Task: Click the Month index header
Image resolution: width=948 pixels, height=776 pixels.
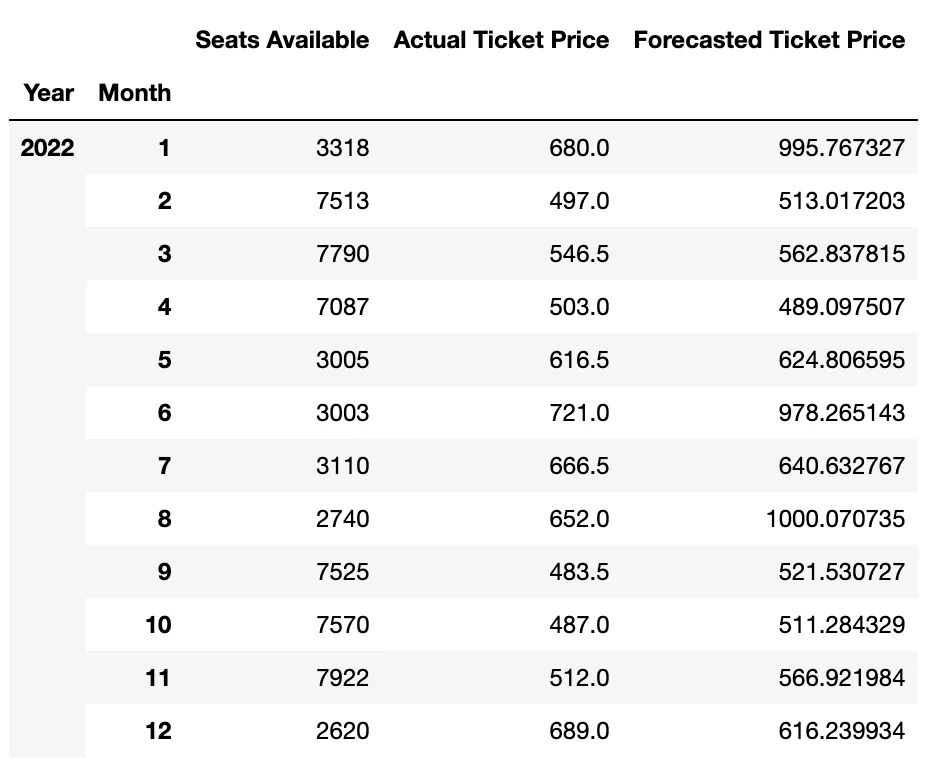Action: tap(135, 93)
